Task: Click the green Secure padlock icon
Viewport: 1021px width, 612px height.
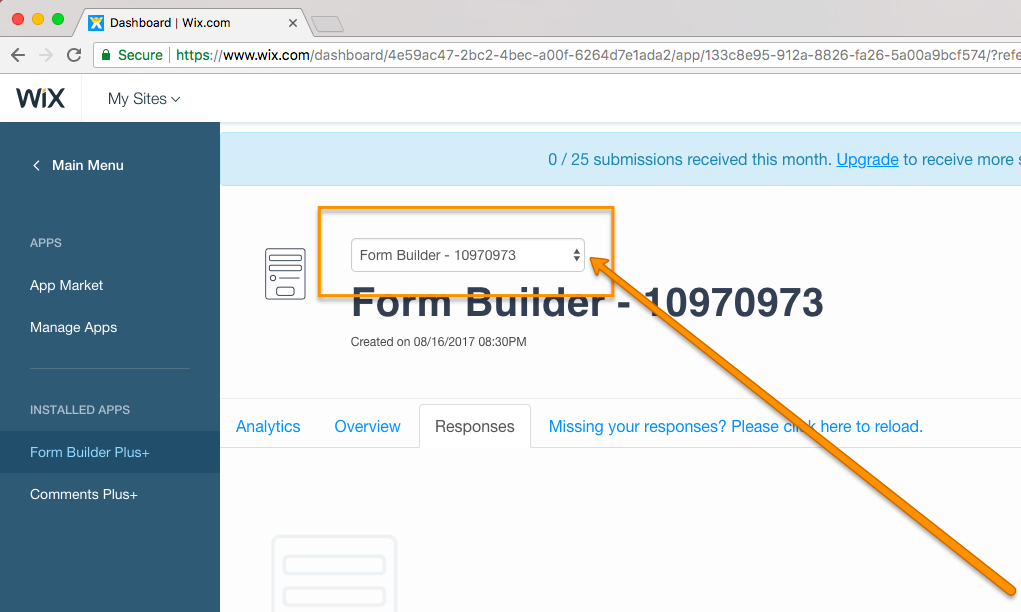Action: click(106, 55)
